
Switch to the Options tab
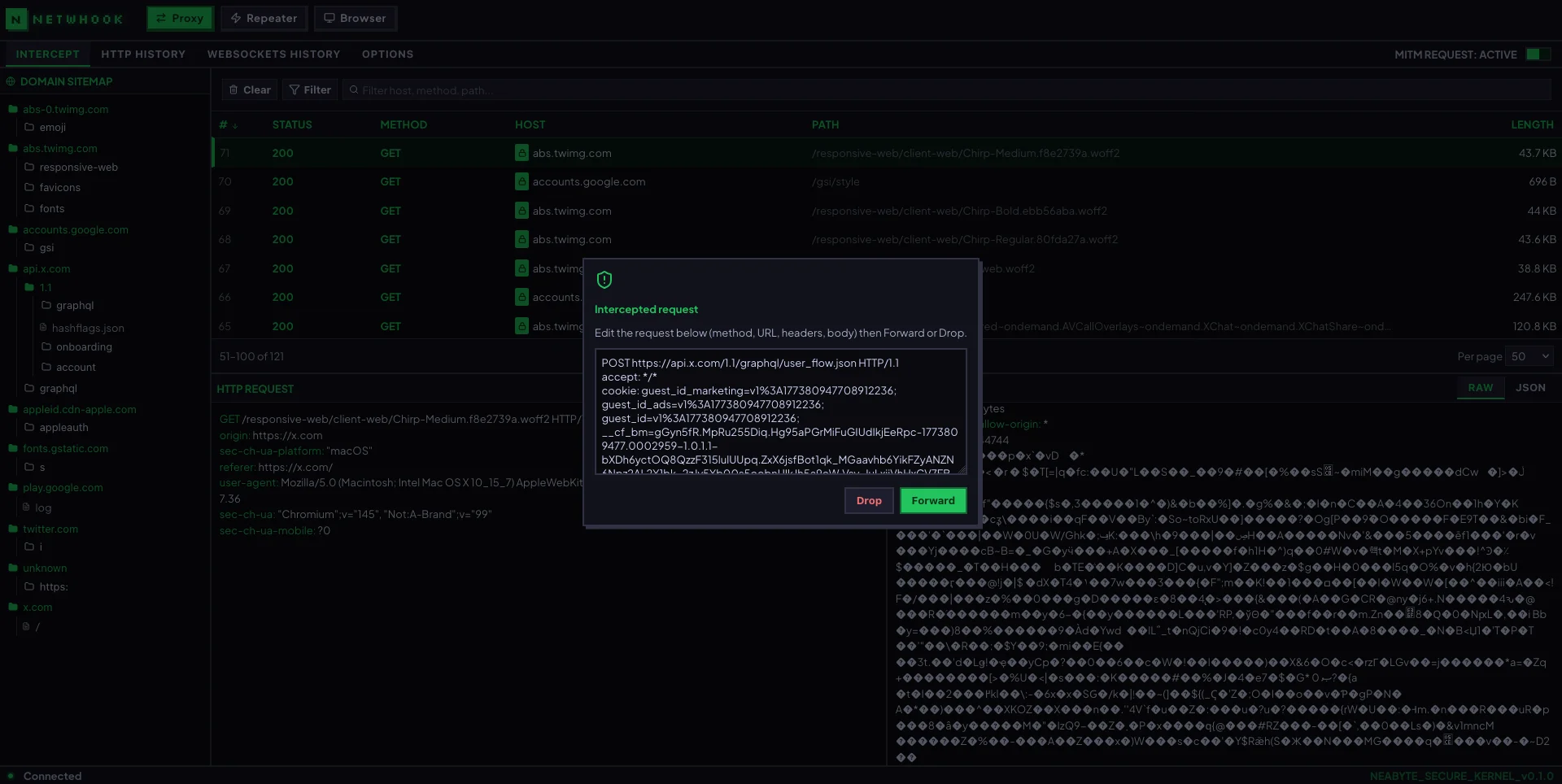coord(387,54)
